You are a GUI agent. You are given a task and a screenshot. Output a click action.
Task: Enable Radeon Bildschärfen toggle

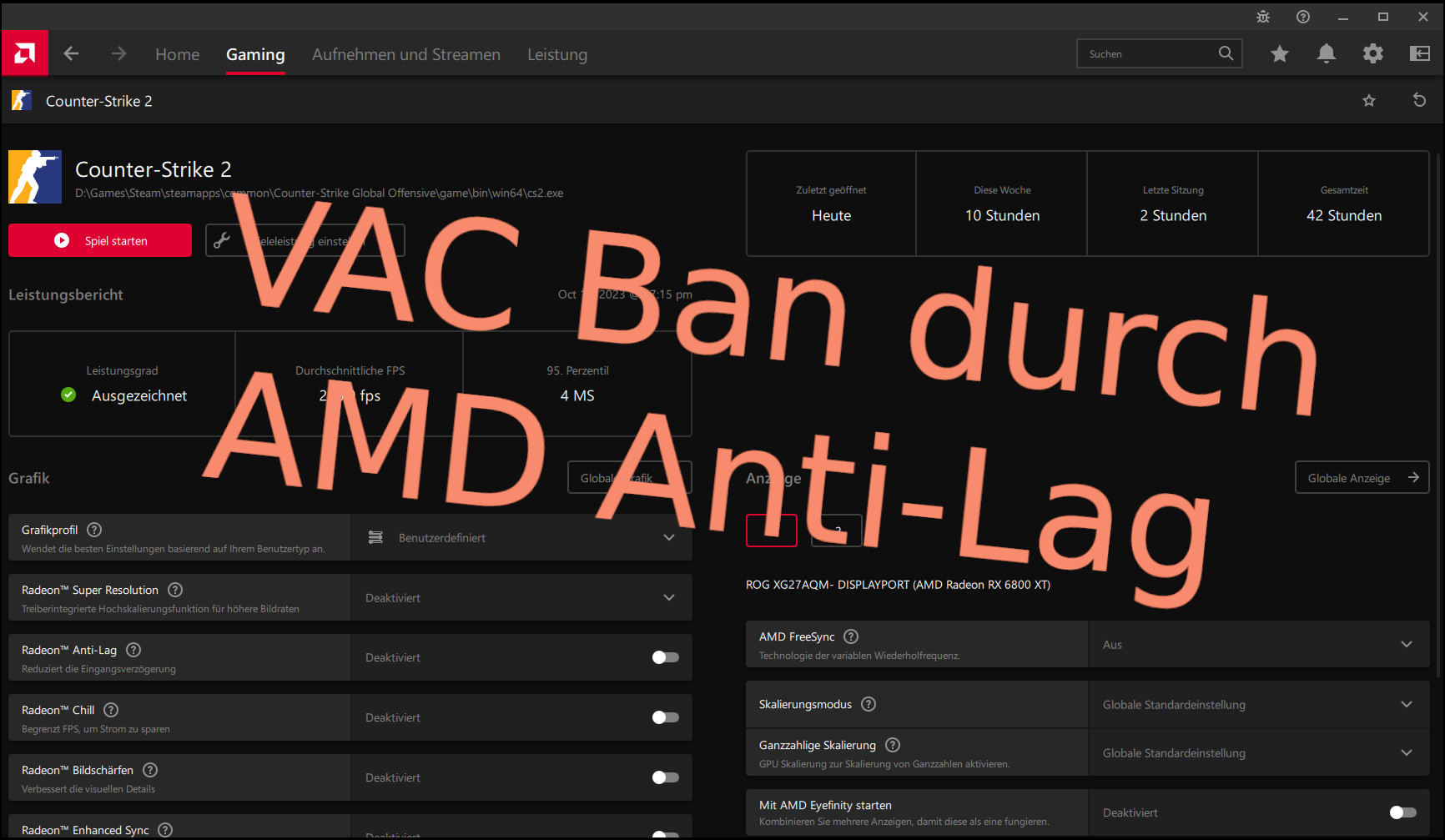point(665,777)
